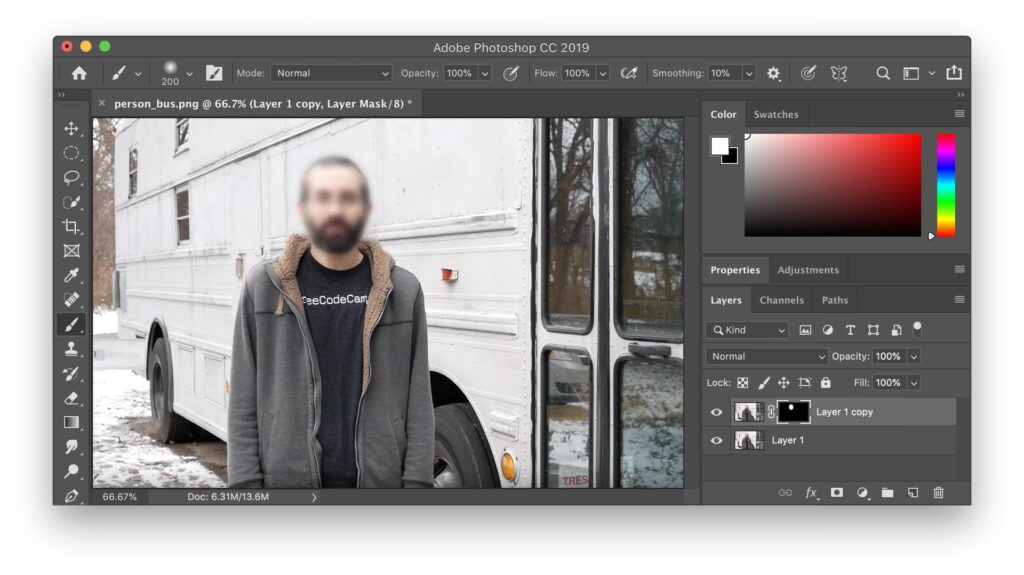This screenshot has width=1024, height=575.
Task: Toggle the Lock all padlock icon
Action: pos(825,383)
